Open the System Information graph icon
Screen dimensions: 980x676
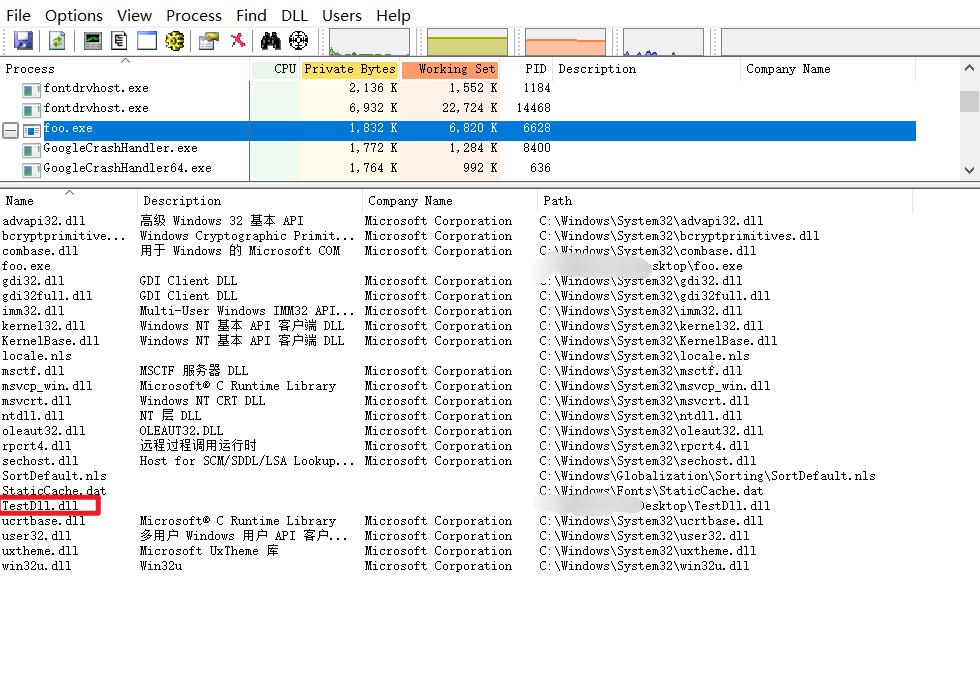point(92,41)
